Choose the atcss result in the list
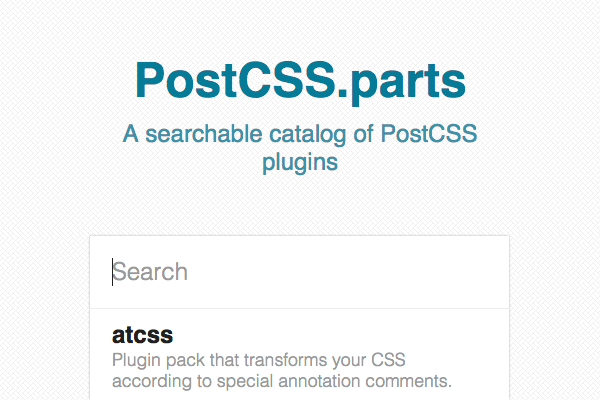The height and width of the screenshot is (400, 600). point(300,355)
